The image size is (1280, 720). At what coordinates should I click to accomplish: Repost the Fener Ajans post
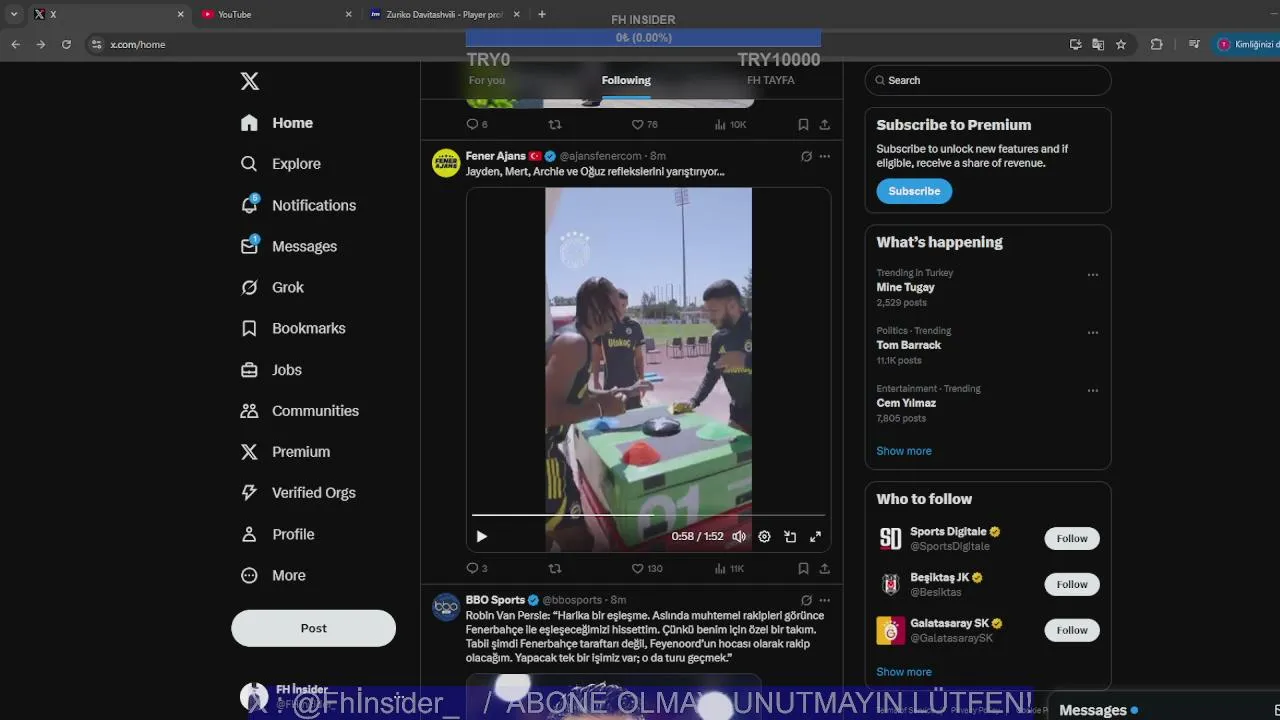pyautogui.click(x=555, y=568)
